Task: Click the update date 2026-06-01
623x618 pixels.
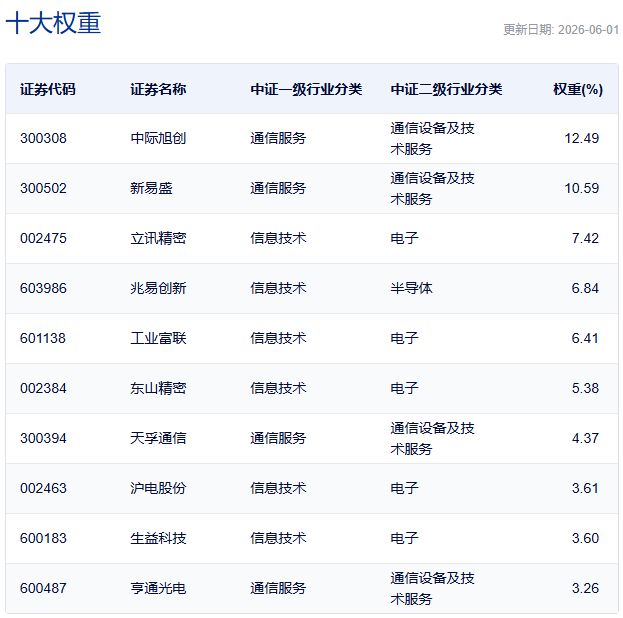Action: click(x=588, y=30)
